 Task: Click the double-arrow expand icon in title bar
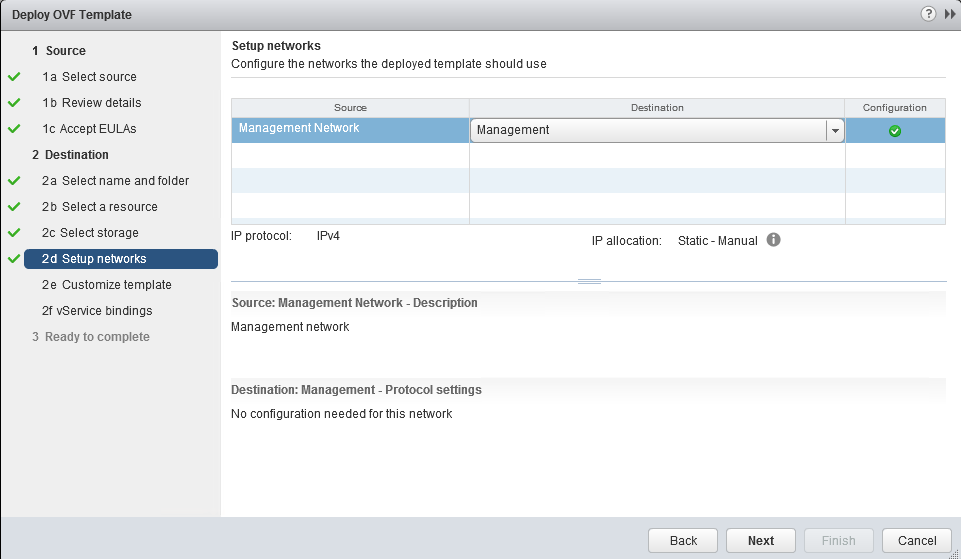tap(949, 14)
